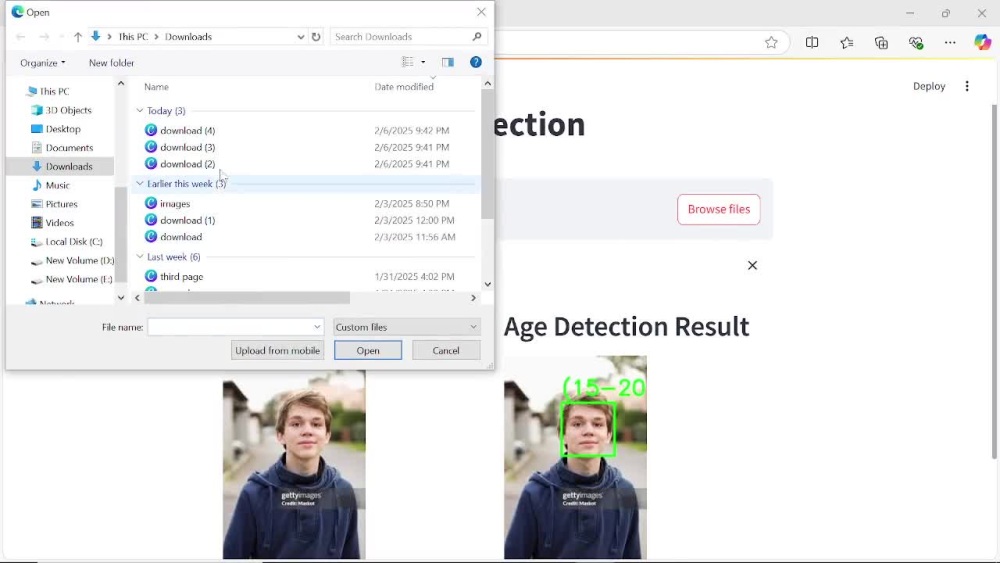This screenshot has height=563, width=1000.
Task: Open the Copilot icon in Edge
Action: (982, 43)
